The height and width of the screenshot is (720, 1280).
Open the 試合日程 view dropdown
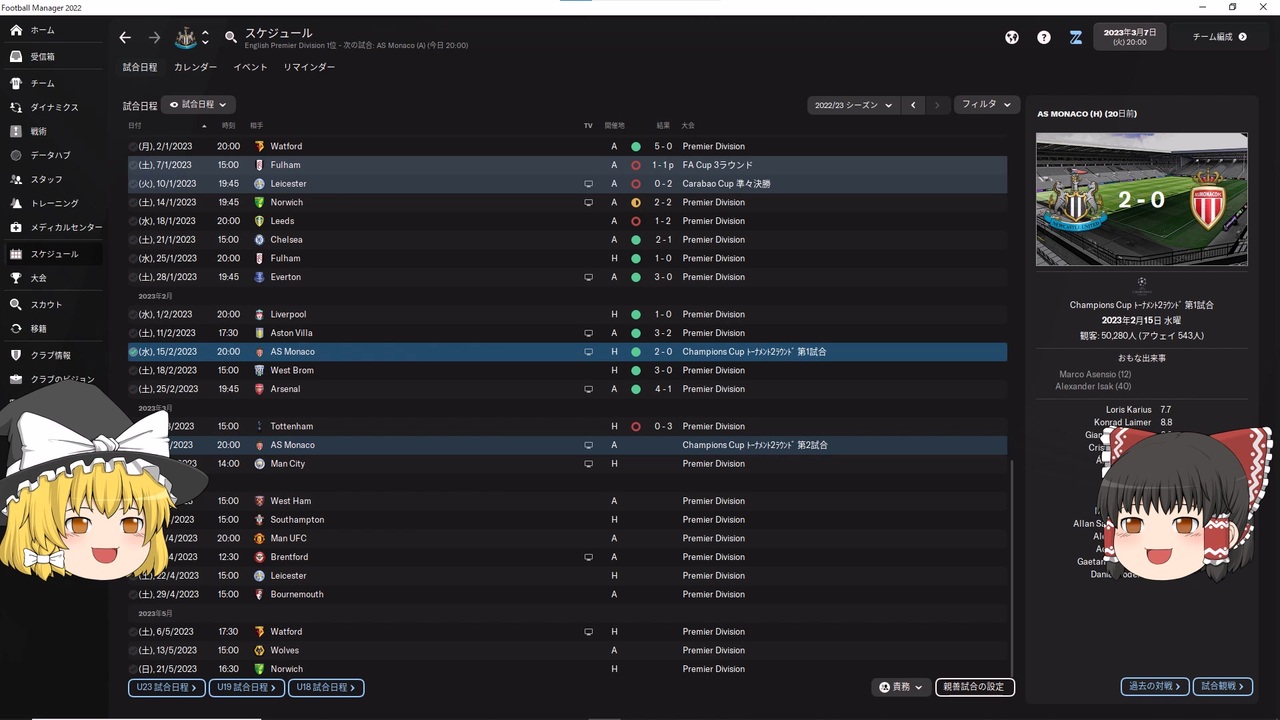198,104
